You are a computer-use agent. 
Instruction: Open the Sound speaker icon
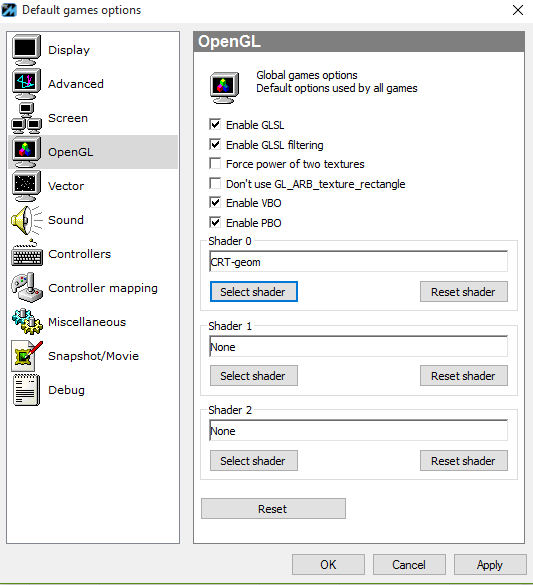pos(27,220)
